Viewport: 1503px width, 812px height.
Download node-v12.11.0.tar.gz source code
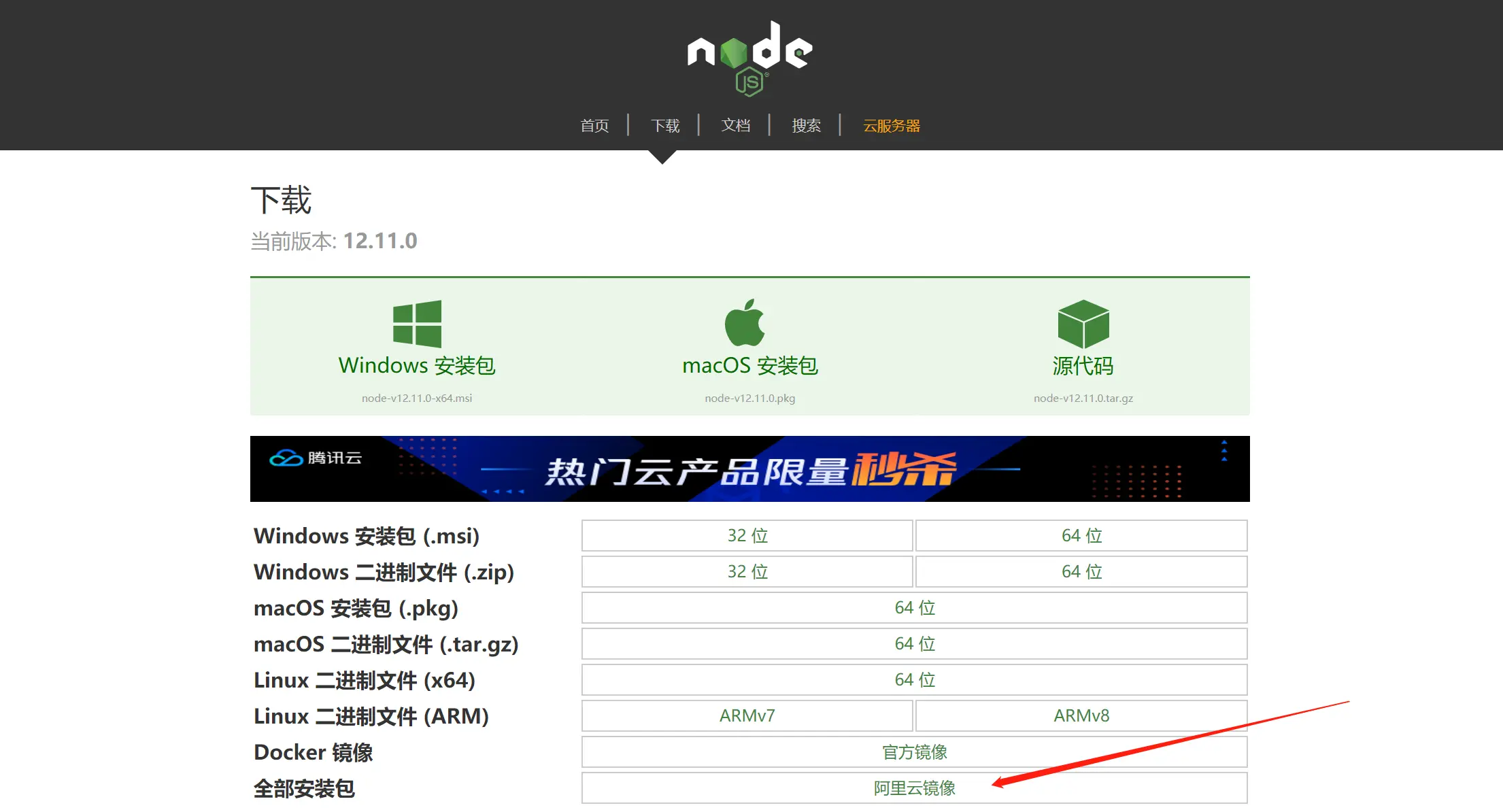1083,398
